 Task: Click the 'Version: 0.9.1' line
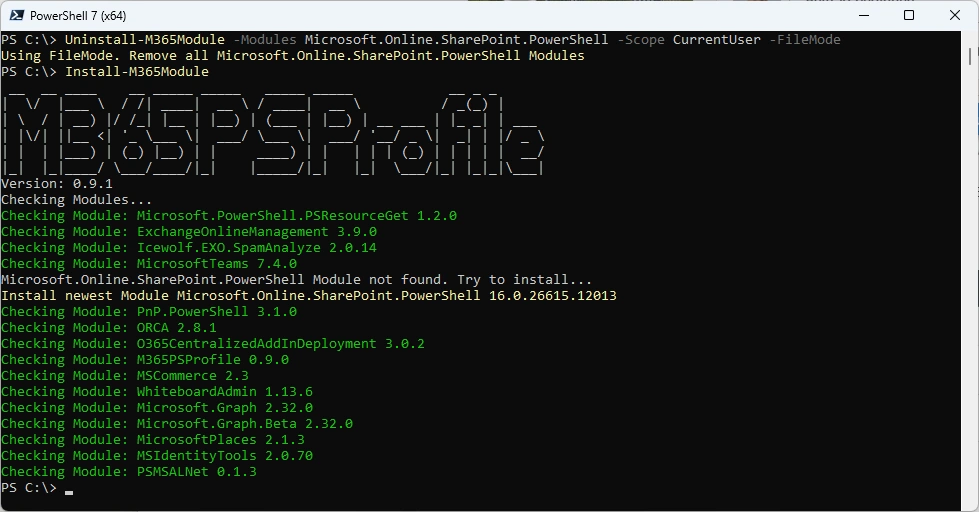[57, 184]
